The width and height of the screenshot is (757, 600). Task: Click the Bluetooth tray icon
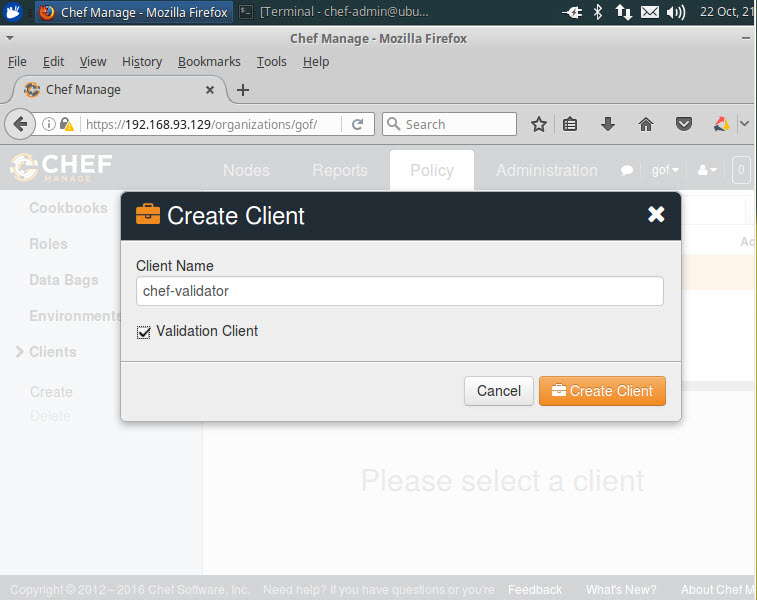click(x=598, y=12)
